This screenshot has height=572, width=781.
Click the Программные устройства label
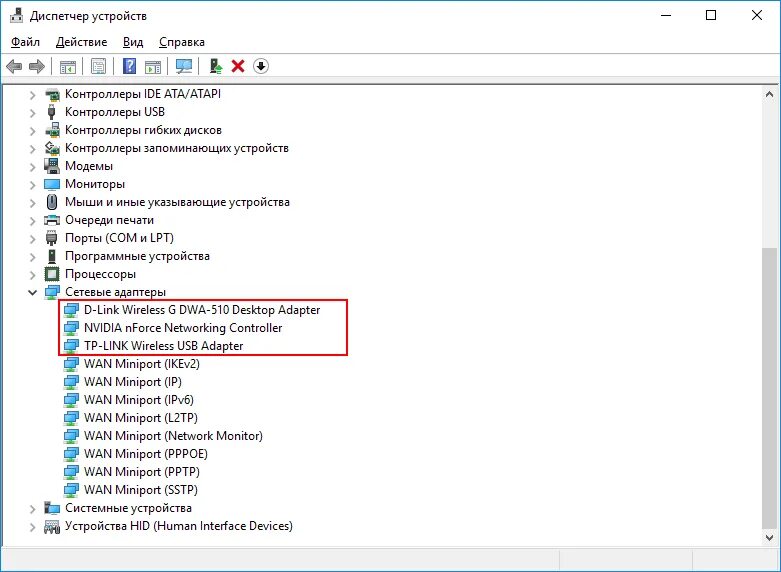tap(137, 256)
